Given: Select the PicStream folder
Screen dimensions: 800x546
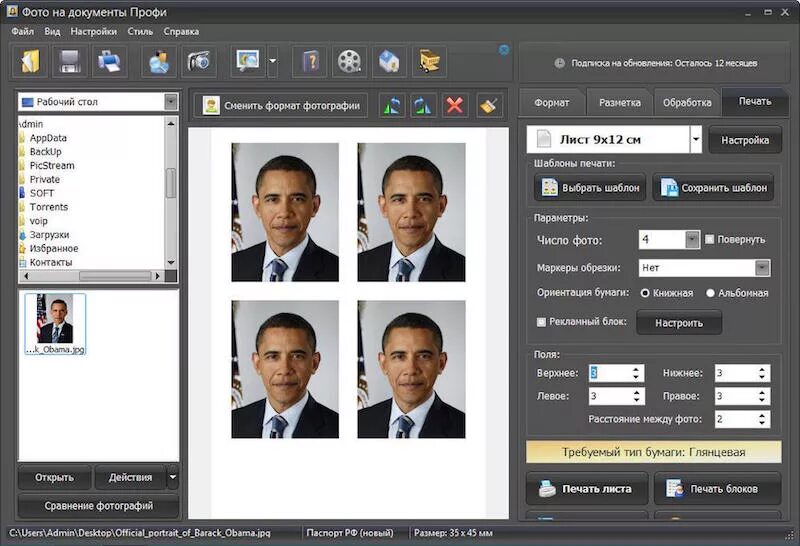Looking at the screenshot, I should (x=52, y=165).
